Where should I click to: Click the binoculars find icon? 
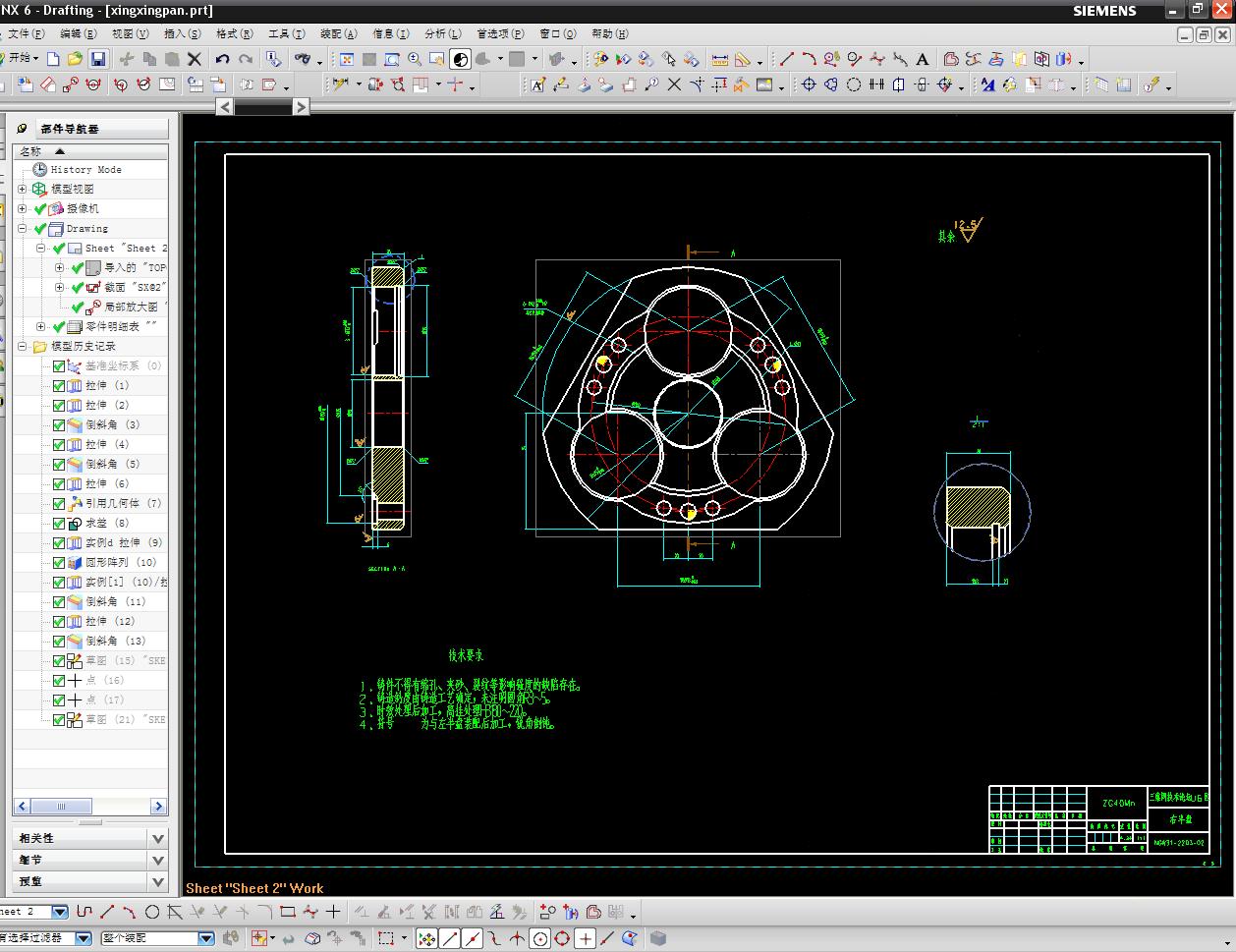click(x=304, y=59)
